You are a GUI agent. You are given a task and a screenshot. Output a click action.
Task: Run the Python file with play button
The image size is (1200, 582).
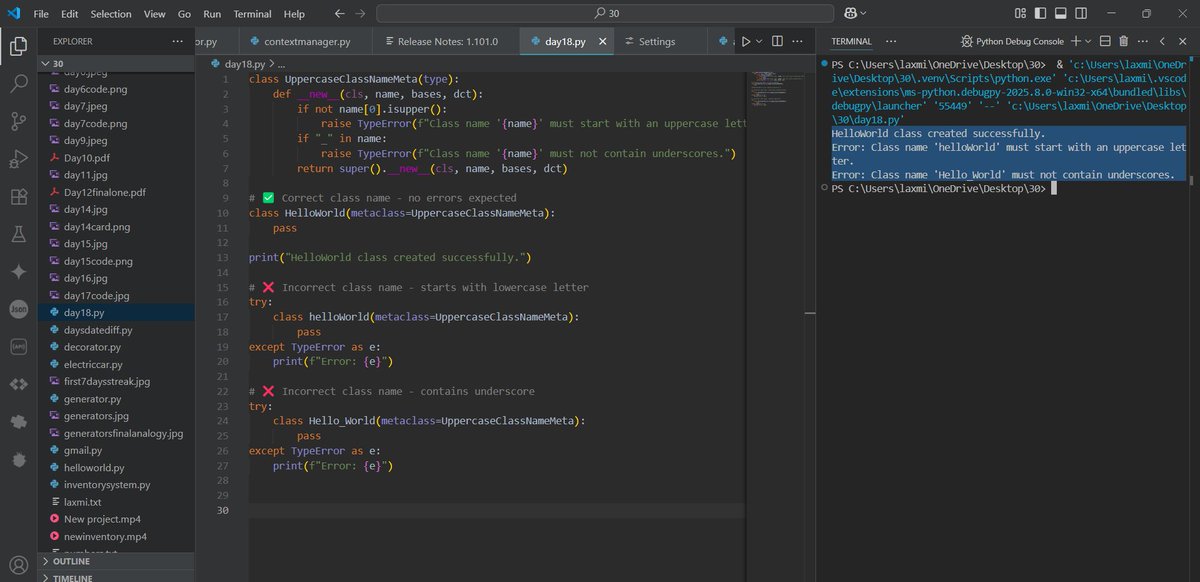tap(746, 41)
